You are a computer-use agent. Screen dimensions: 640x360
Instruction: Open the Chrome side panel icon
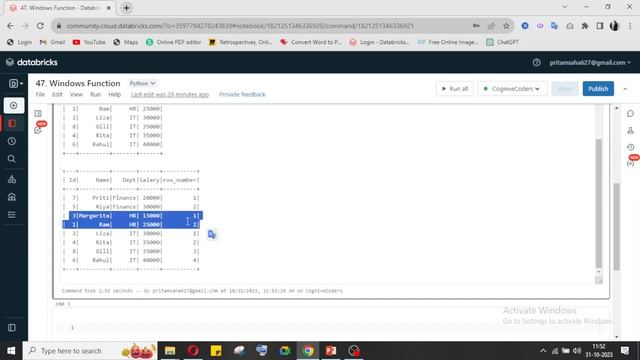point(600,26)
